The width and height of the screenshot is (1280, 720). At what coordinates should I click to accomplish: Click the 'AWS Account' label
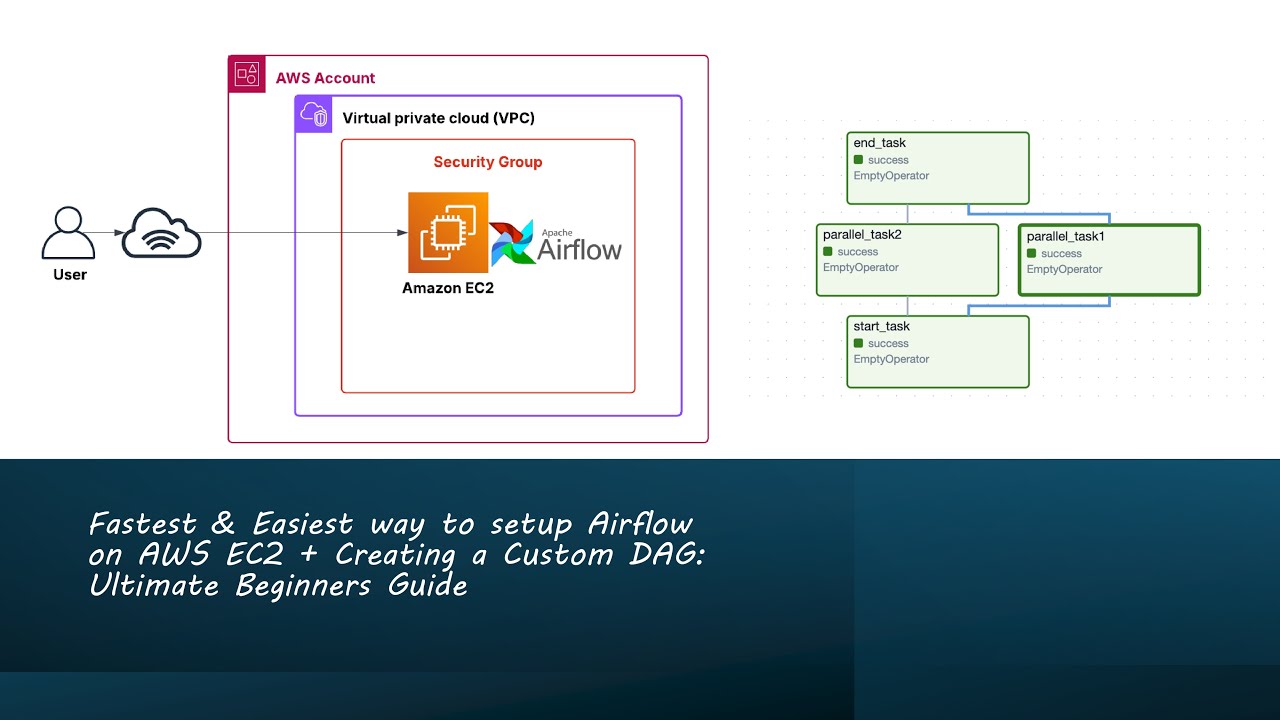[325, 78]
